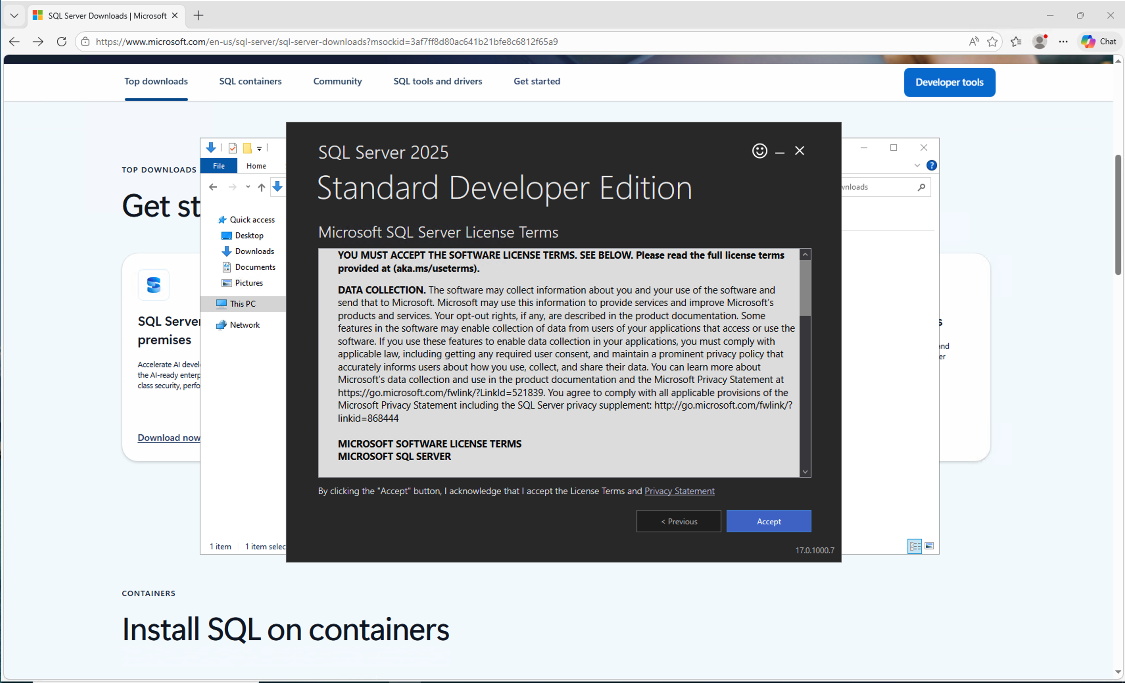
Task: Open the Community page tab
Action: [x=337, y=82]
